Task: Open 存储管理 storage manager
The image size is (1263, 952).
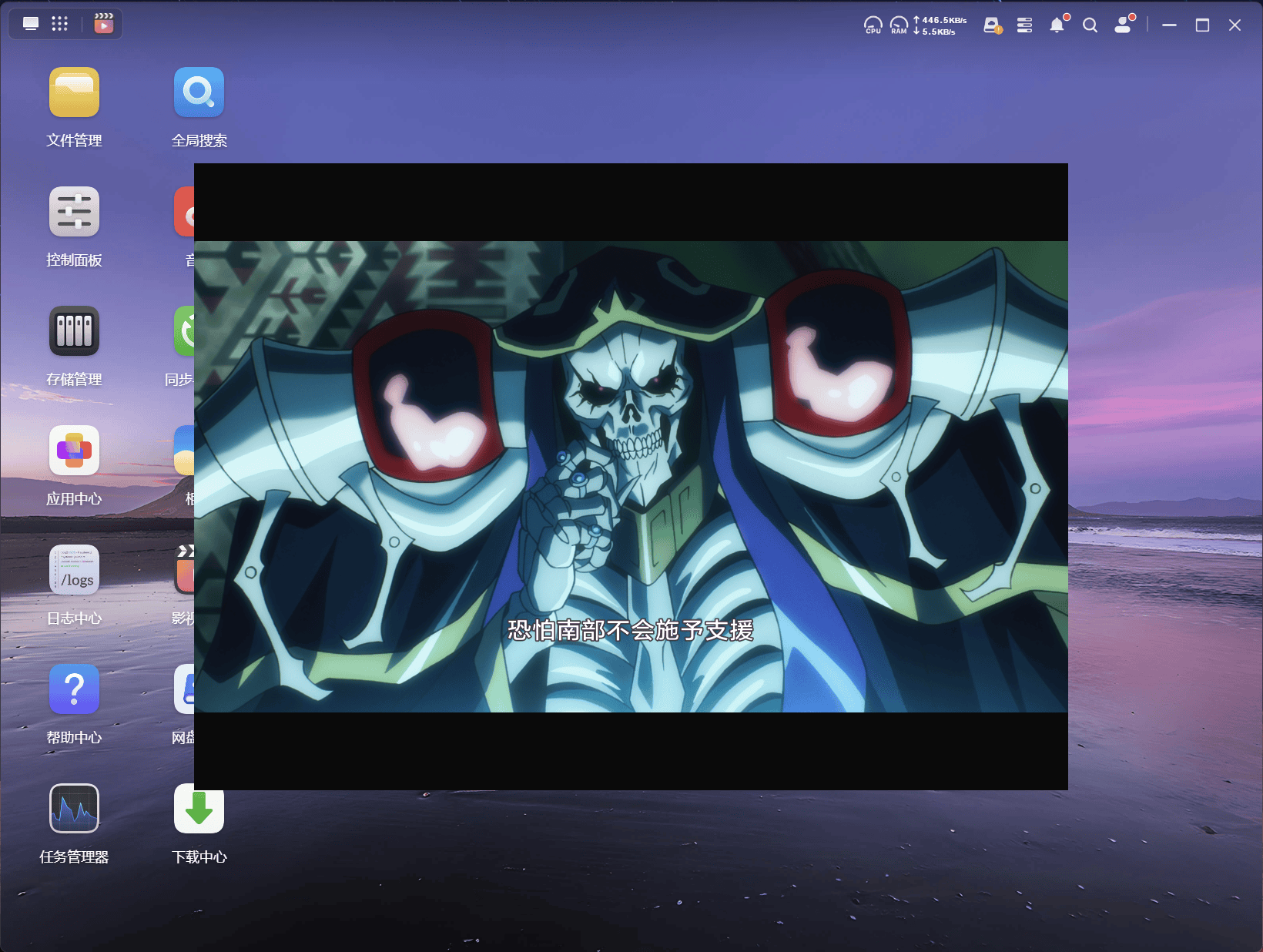Action: coord(74,331)
